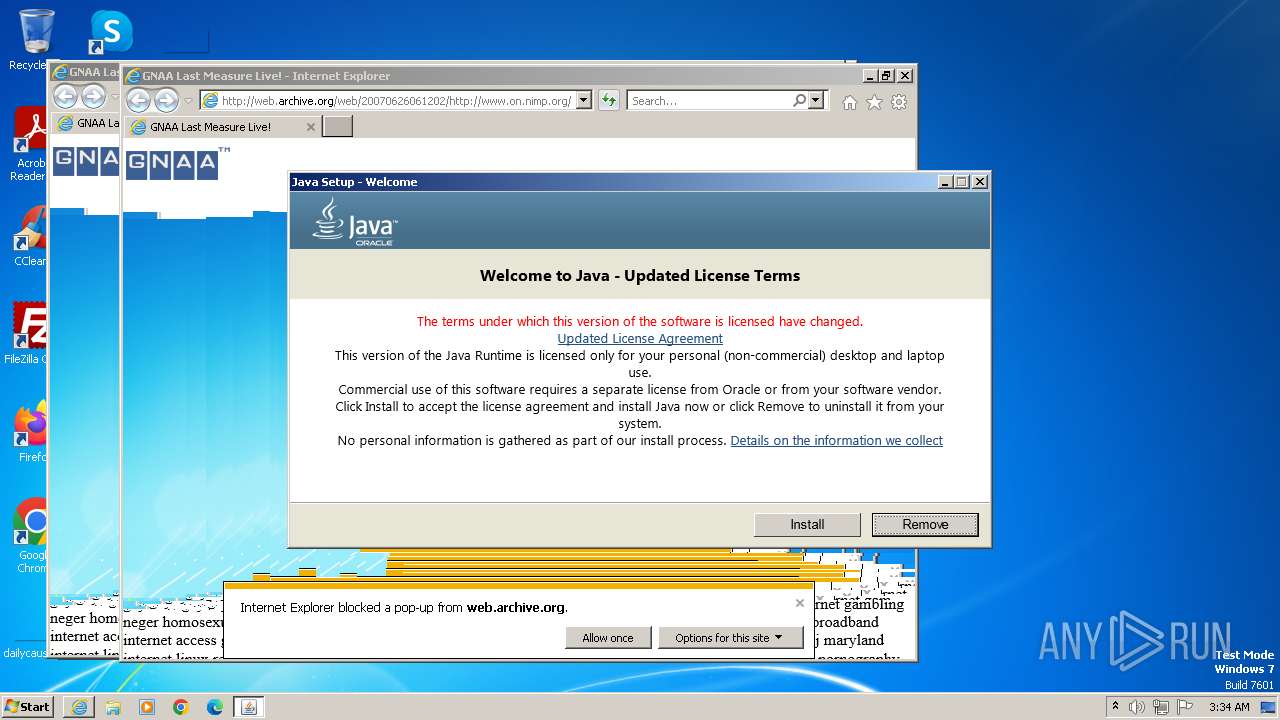The width and height of the screenshot is (1280, 720).
Task: Expand search provider dropdown arrow
Action: click(x=816, y=100)
